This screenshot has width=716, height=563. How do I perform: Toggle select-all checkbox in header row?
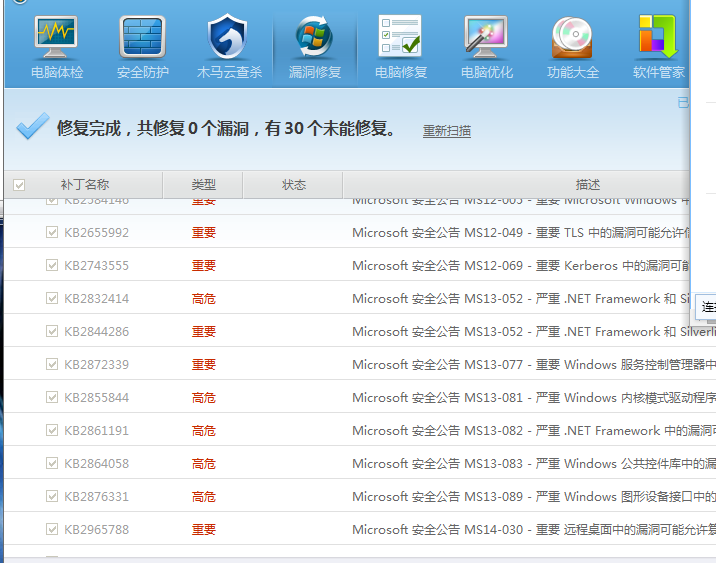19,185
